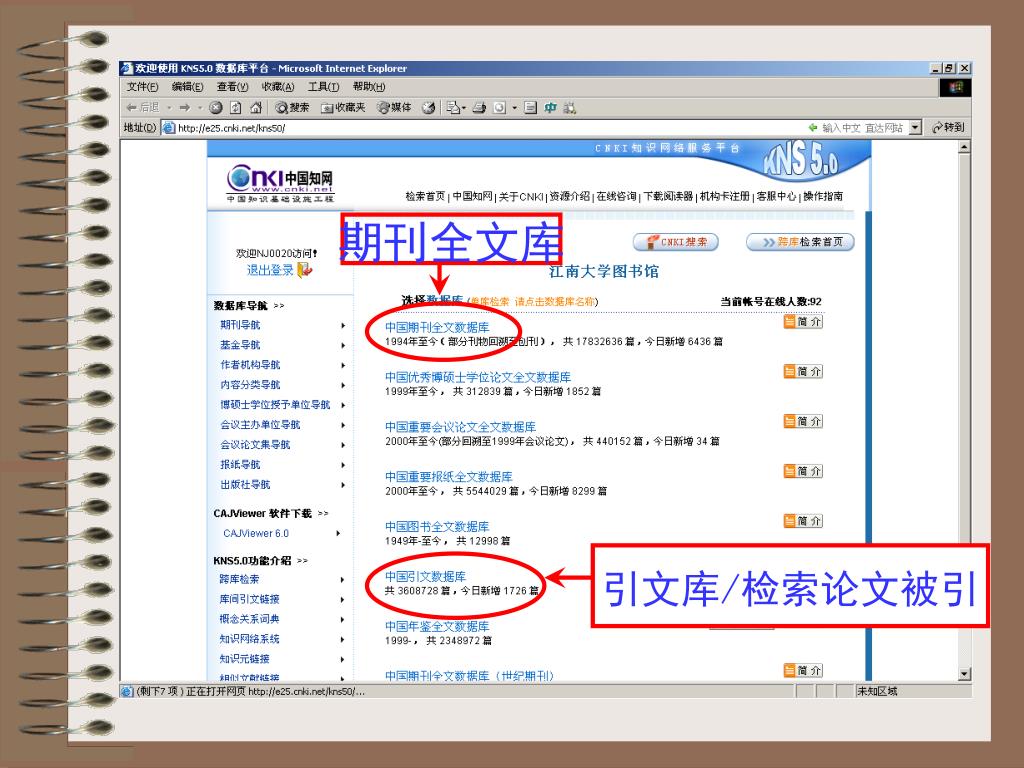Open 中国优秀博硕士学位论文全文数据库 link
Screen dimensions: 1024x768
click(x=478, y=377)
